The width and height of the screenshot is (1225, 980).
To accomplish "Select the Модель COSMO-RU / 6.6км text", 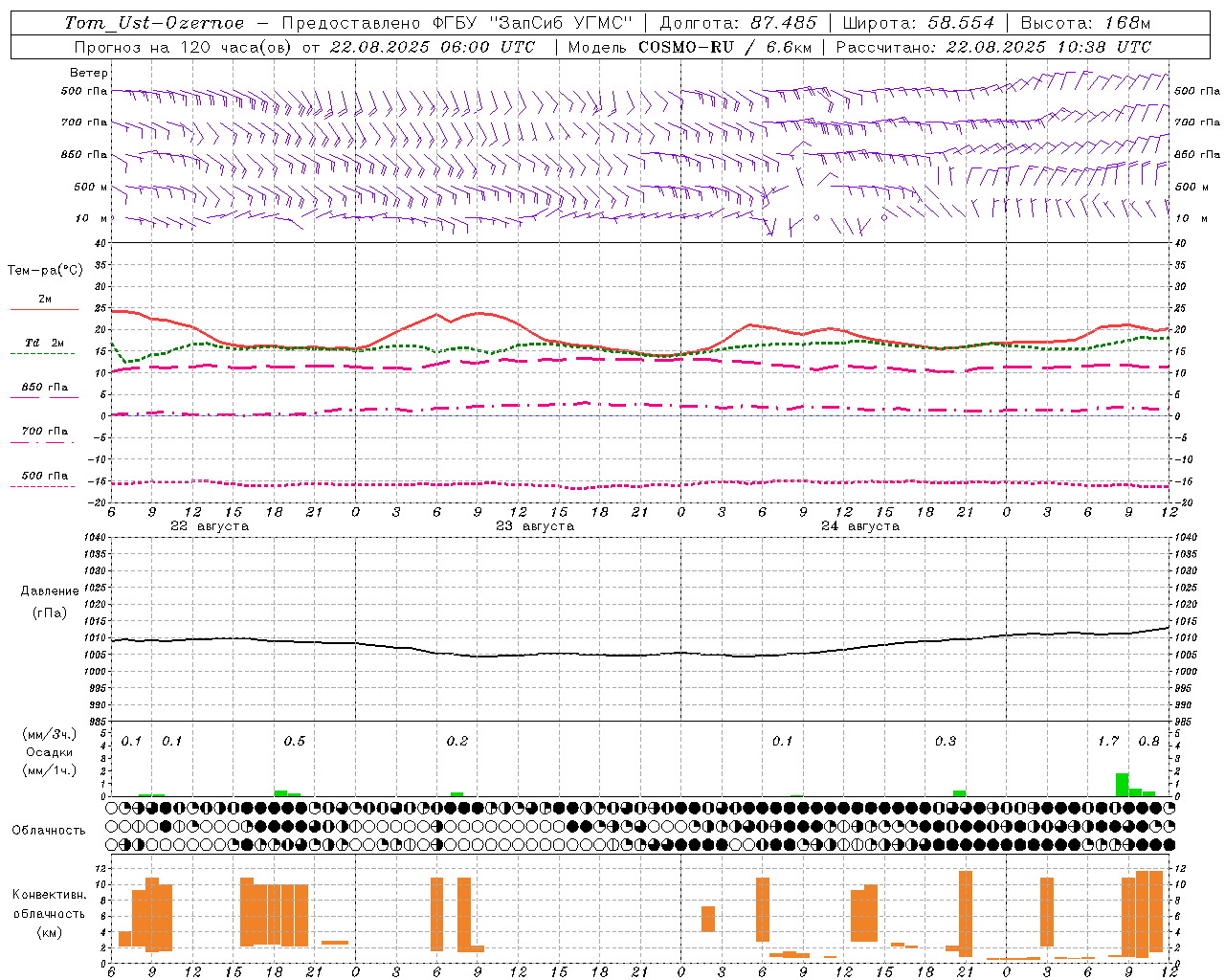I will click(x=689, y=47).
